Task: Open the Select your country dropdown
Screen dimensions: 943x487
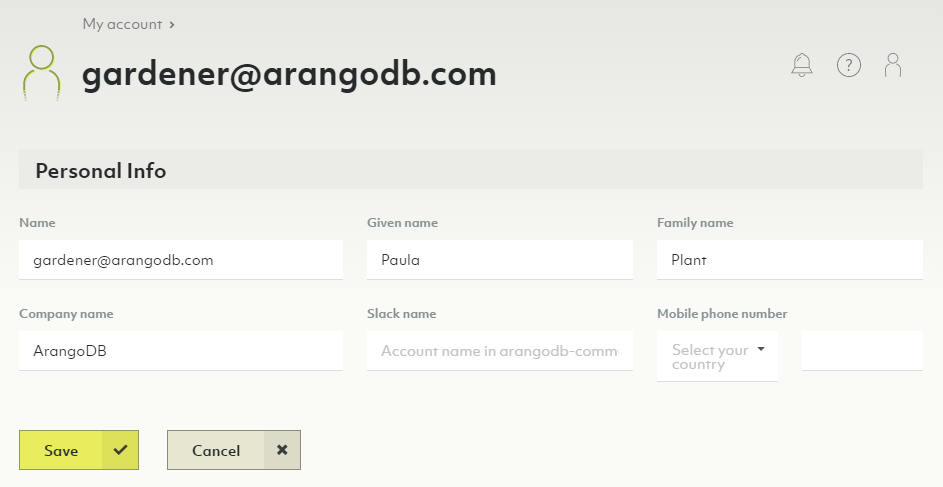Action: (710, 357)
